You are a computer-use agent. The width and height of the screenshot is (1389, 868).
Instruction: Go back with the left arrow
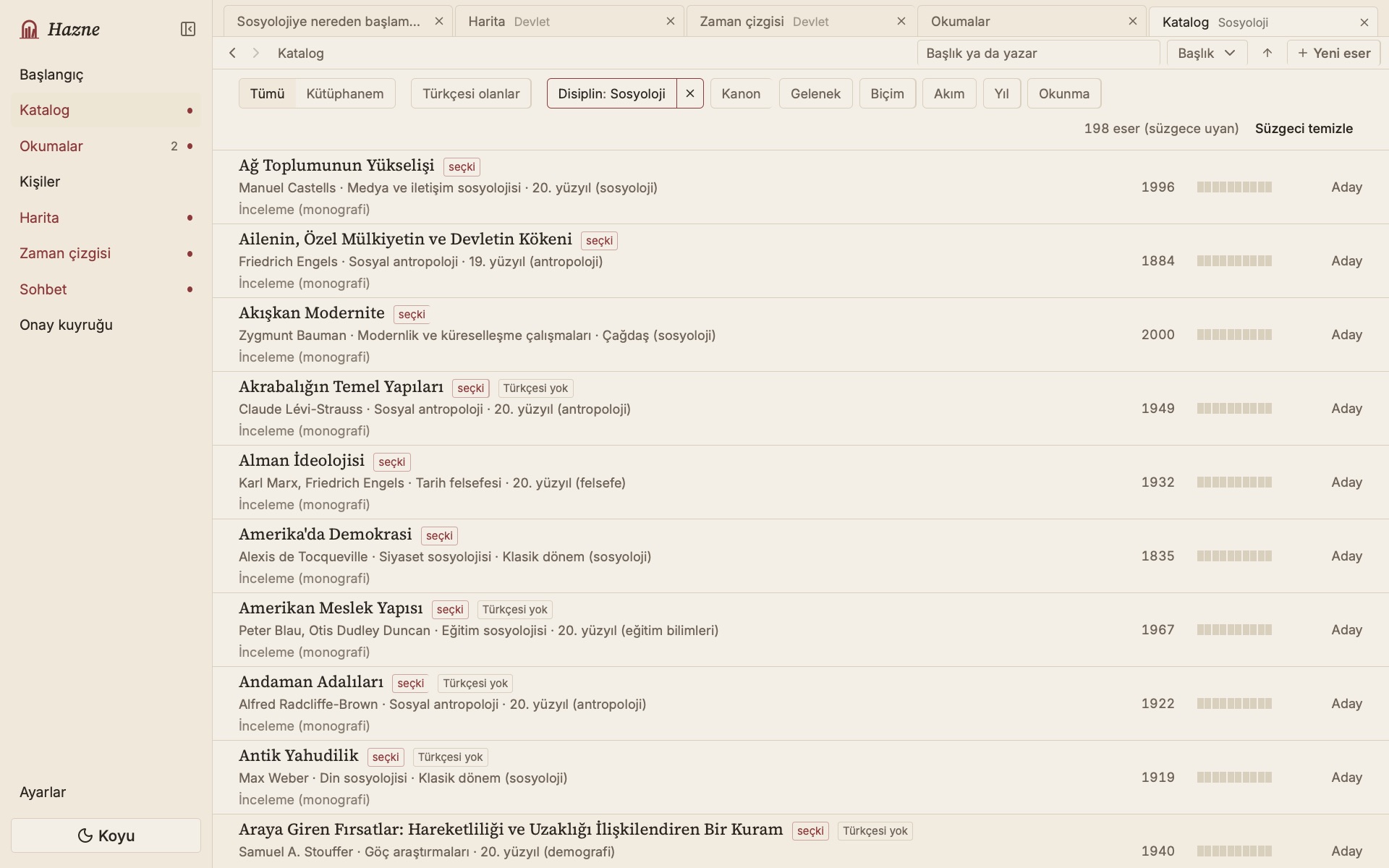[x=232, y=53]
